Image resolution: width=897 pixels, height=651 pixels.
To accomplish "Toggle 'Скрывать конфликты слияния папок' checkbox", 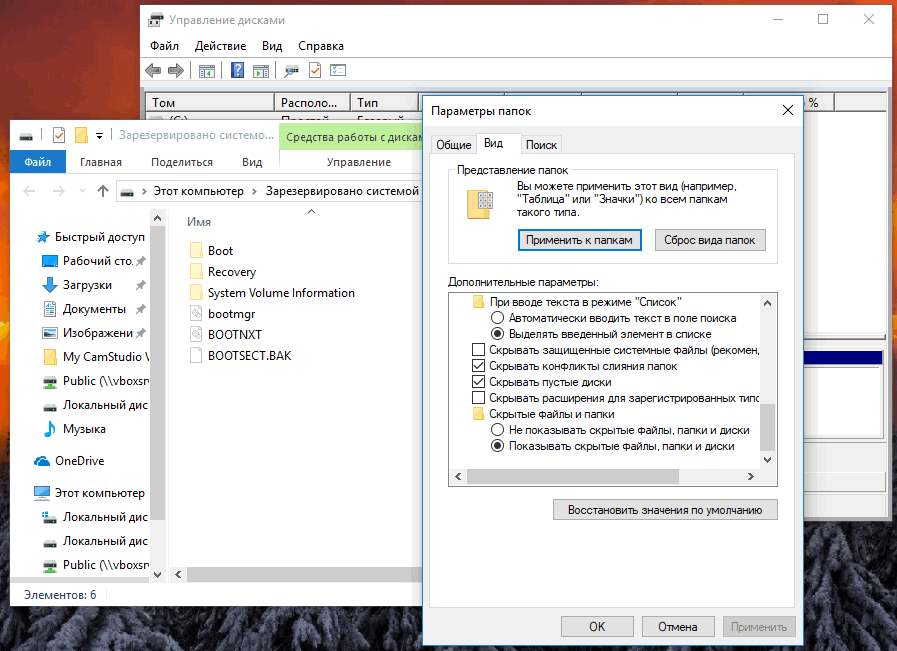I will click(478, 366).
